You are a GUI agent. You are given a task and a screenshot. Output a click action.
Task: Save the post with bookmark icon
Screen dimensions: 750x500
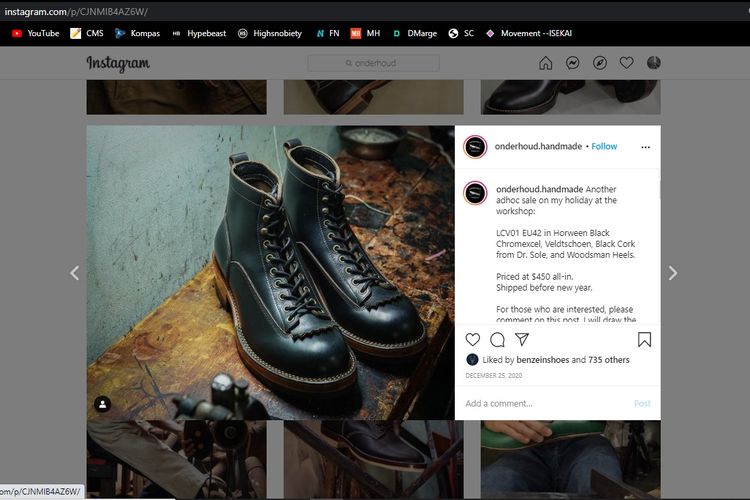point(644,340)
